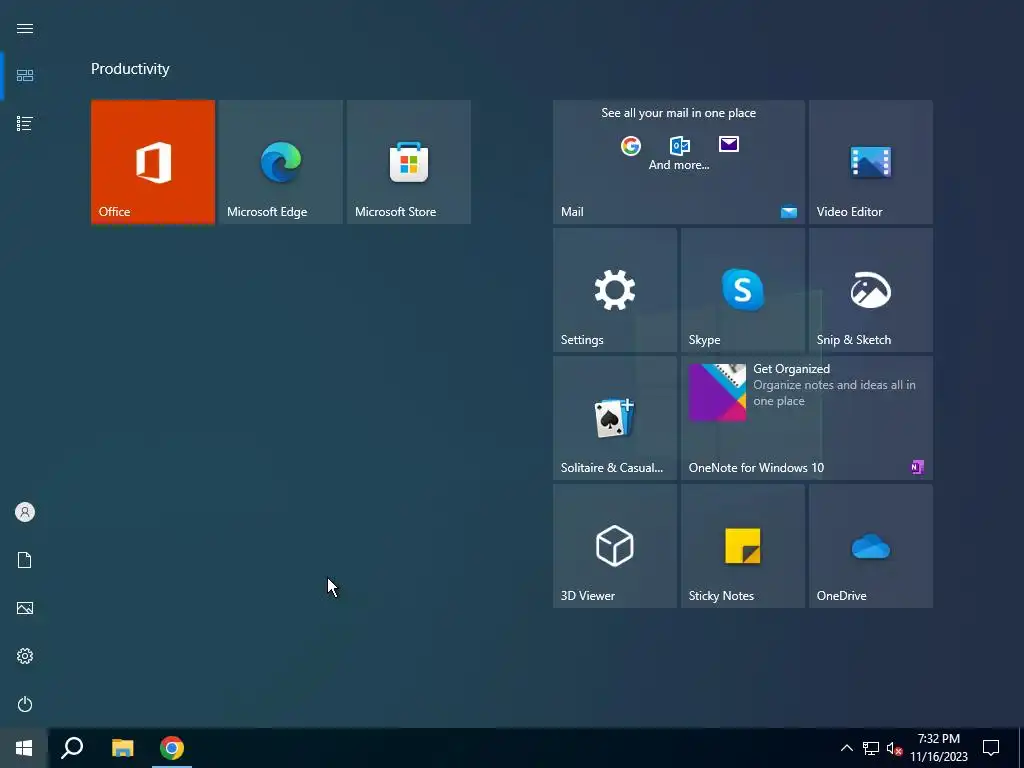Open the Documents shortcut in the Start sidebar
Viewport: 1024px width, 768px height.
coord(25,560)
